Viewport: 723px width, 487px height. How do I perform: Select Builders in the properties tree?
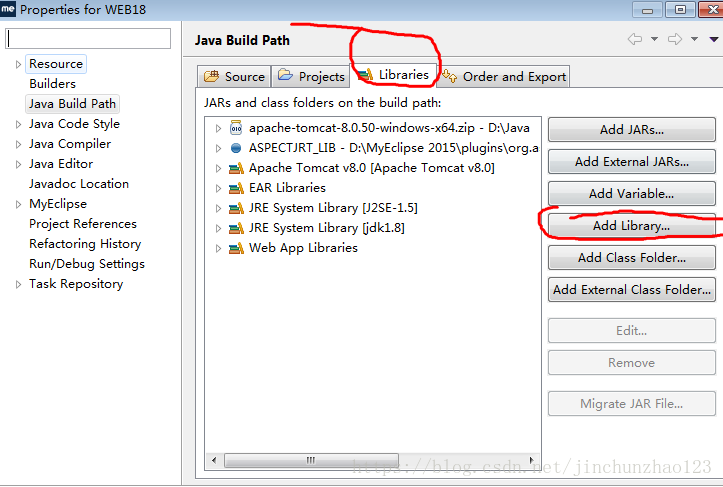pos(53,83)
